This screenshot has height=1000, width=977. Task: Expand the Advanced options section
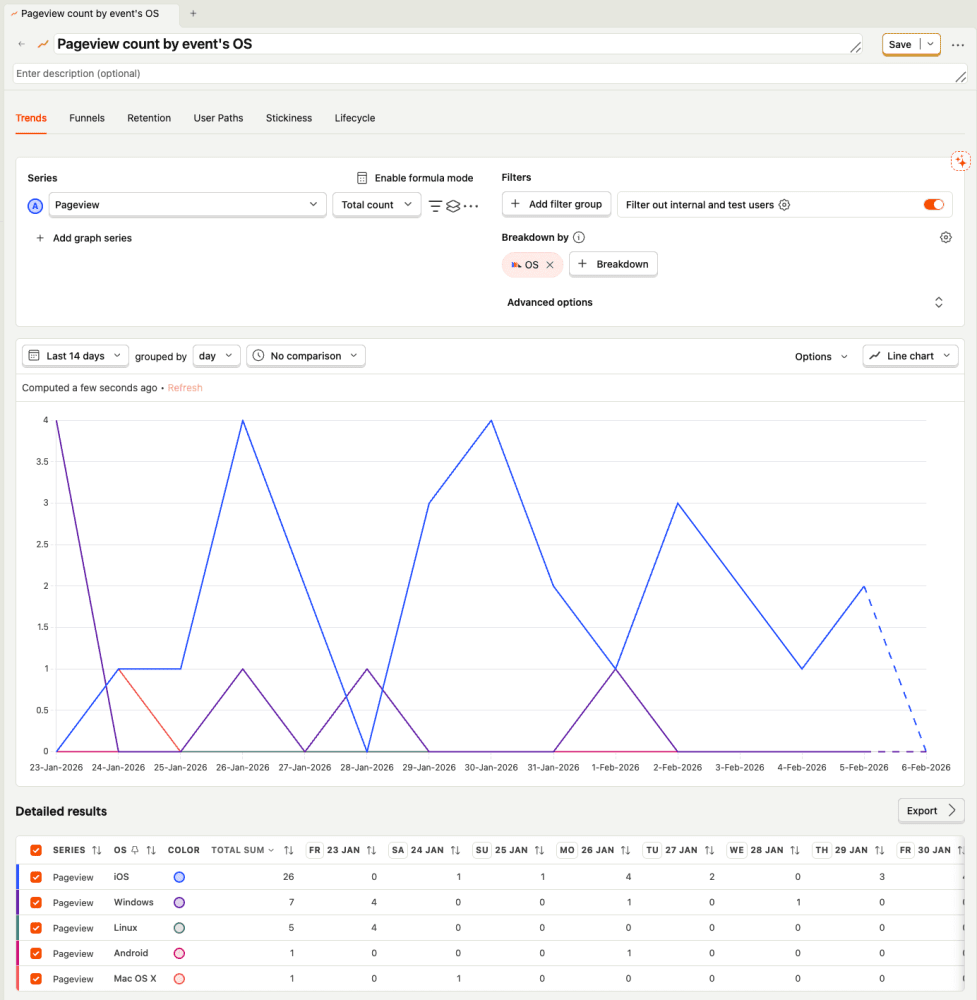coord(549,301)
